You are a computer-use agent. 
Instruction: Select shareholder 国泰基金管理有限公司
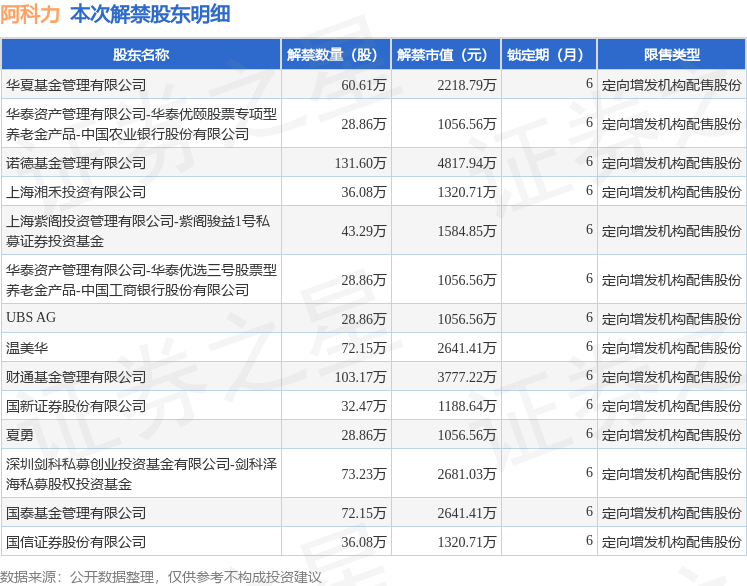pyautogui.click(x=76, y=513)
